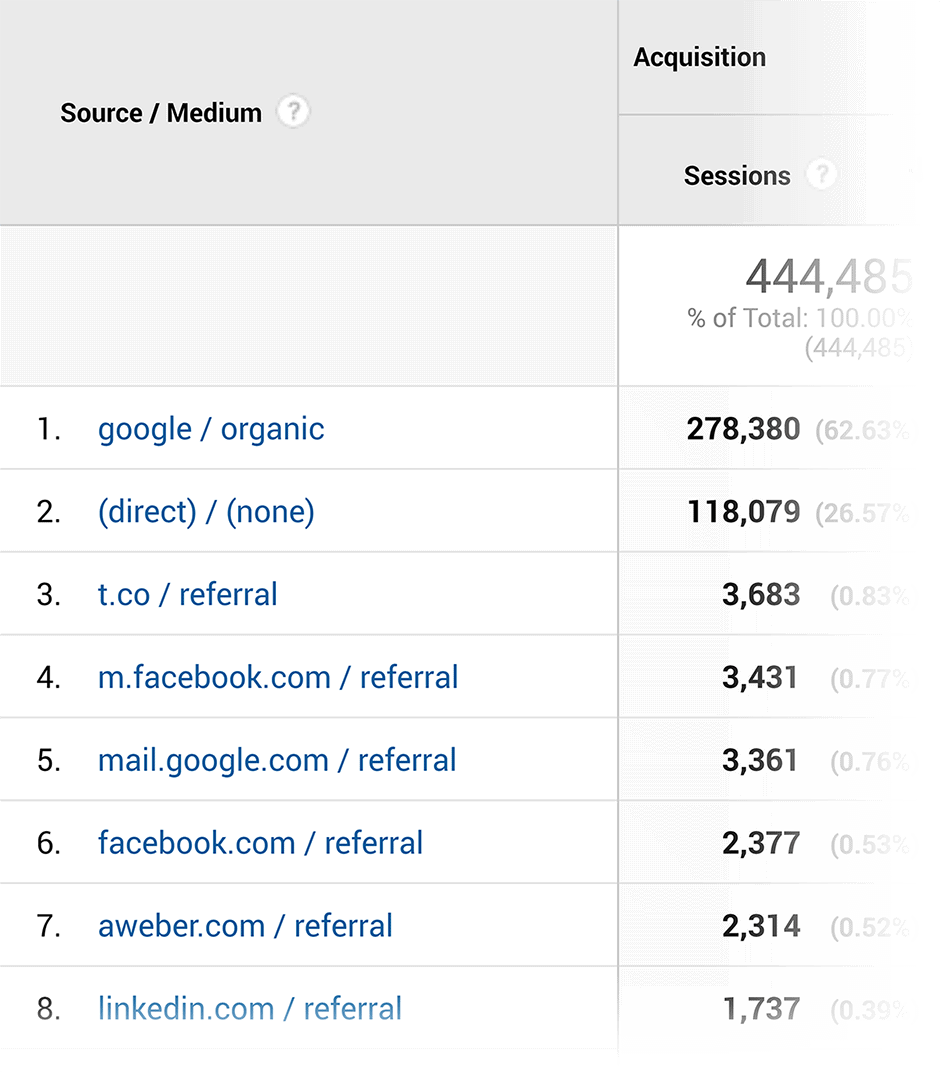The height and width of the screenshot is (1073, 940).
Task: Click the 2,377 sessions cell
Action: 761,843
